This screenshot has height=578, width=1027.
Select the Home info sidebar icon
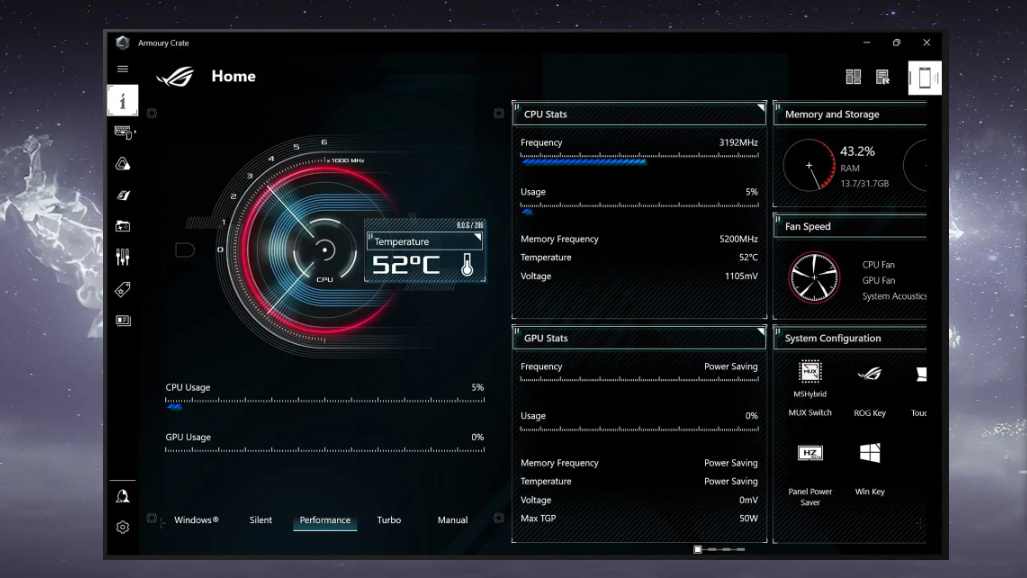[122, 100]
